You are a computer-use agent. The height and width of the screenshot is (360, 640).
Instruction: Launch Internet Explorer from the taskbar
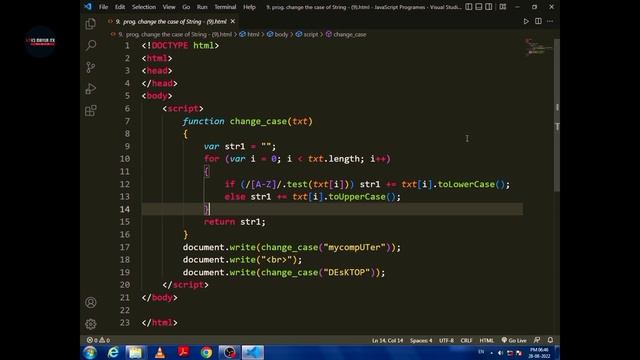point(113,352)
